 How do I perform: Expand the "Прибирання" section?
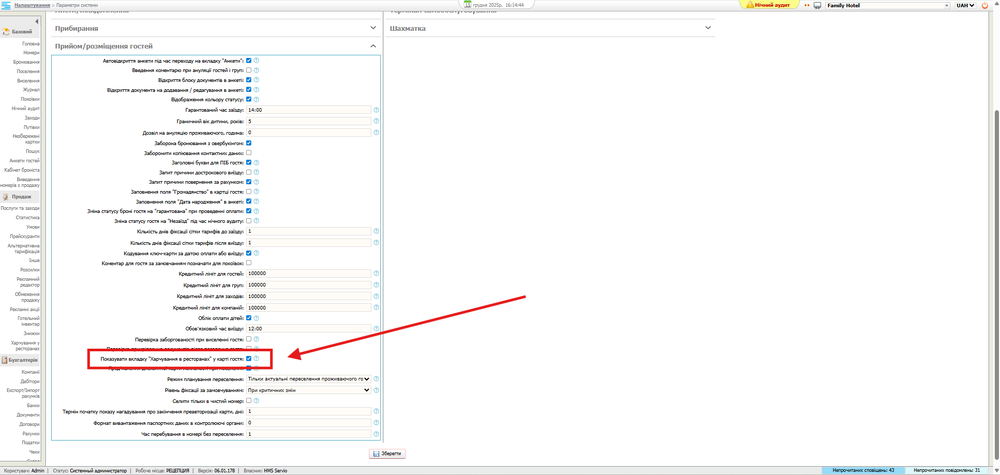coord(373,28)
